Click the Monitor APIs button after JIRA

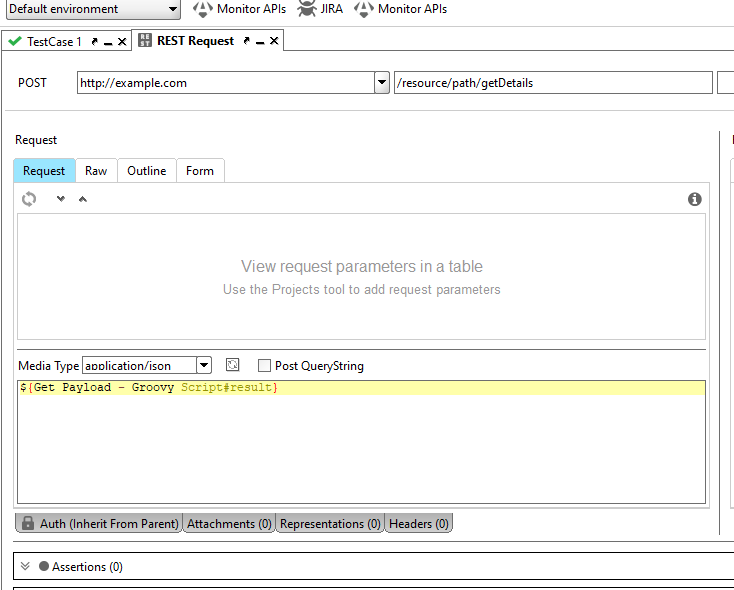[401, 9]
